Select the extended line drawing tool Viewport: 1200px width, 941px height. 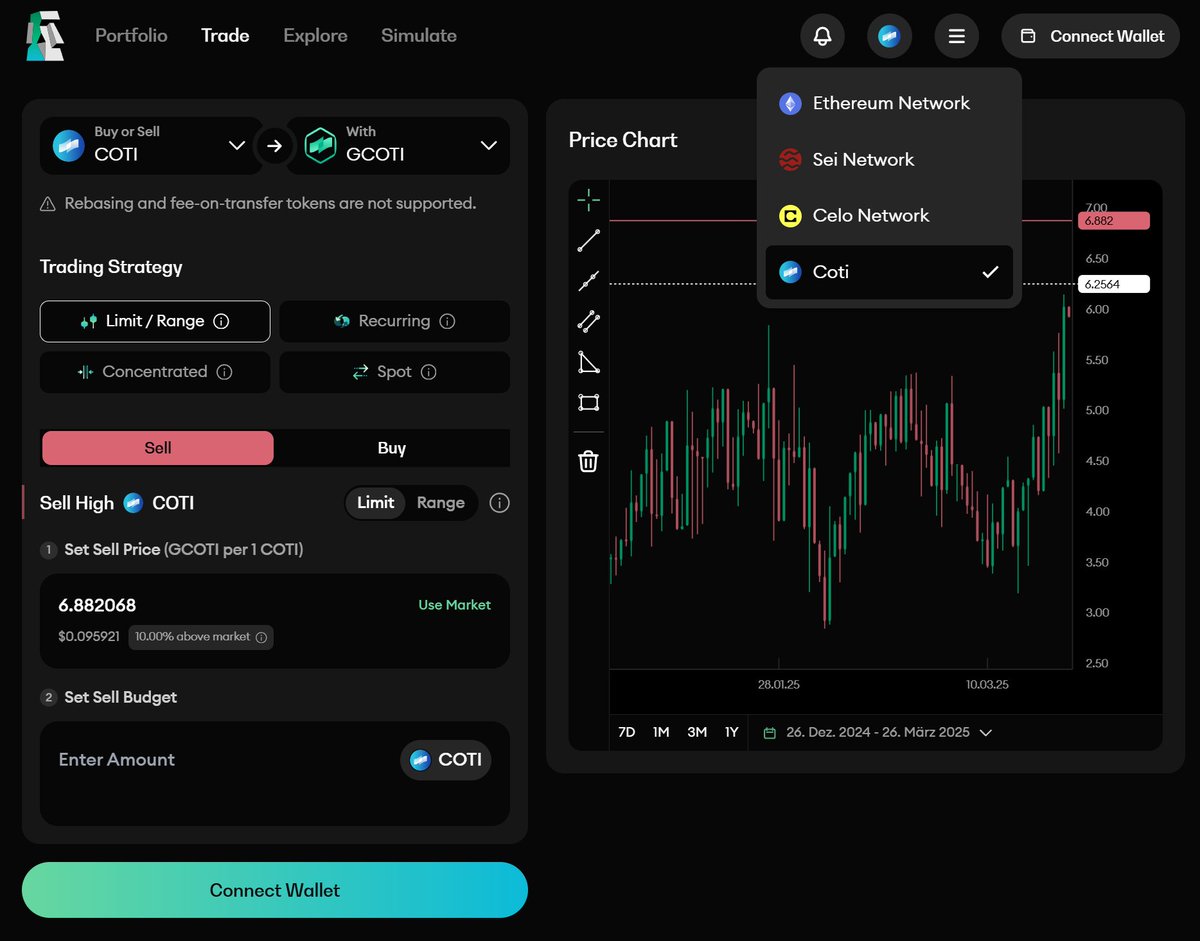tap(589, 281)
